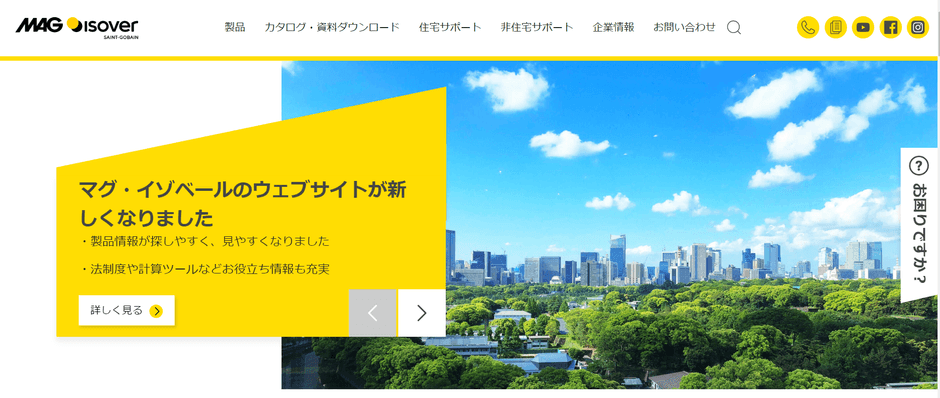Viewport: 940px width, 398px height.
Task: Go to お問い合わせ page
Action: point(684,27)
